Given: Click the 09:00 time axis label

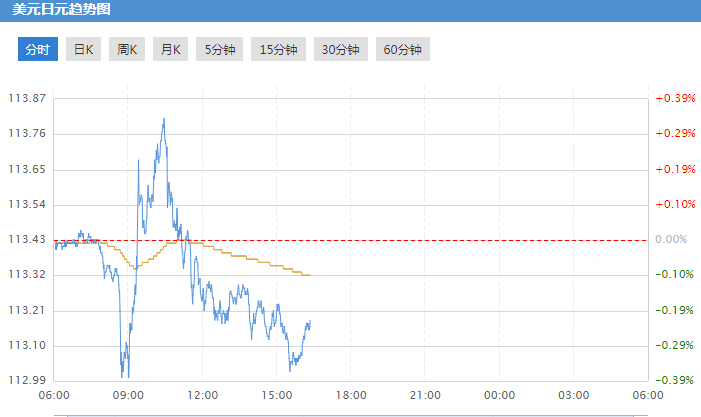Looking at the screenshot, I should click(x=129, y=396).
